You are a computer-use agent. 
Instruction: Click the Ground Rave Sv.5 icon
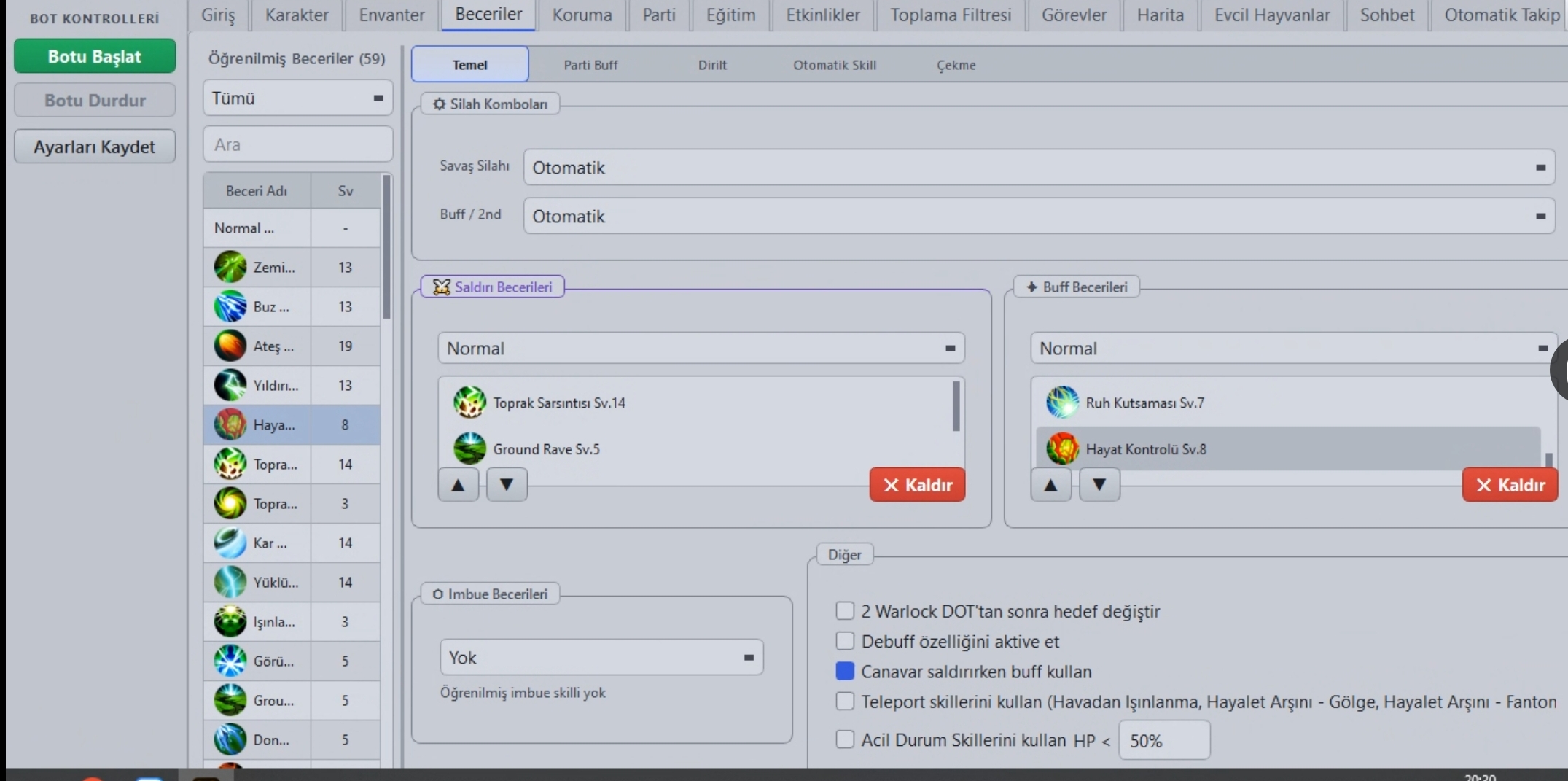[x=469, y=448]
